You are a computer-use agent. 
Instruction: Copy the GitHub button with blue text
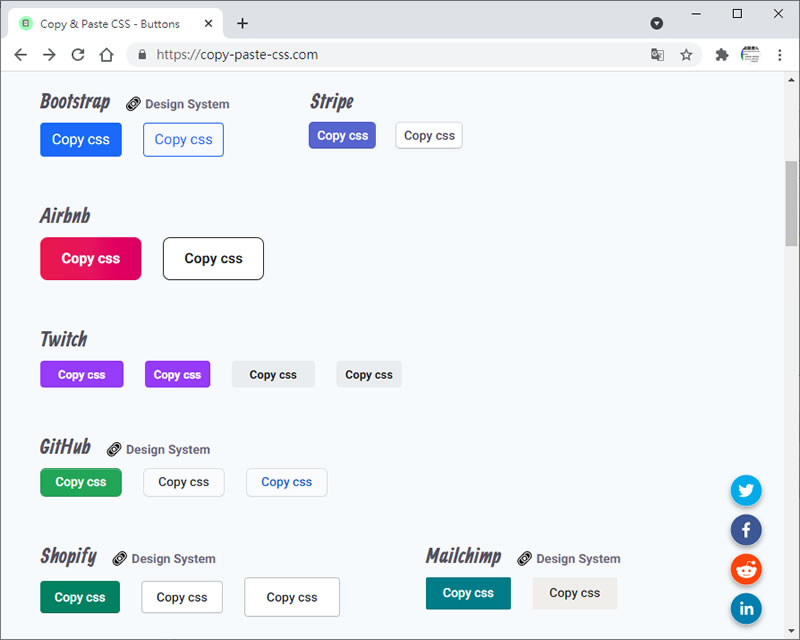click(x=287, y=482)
